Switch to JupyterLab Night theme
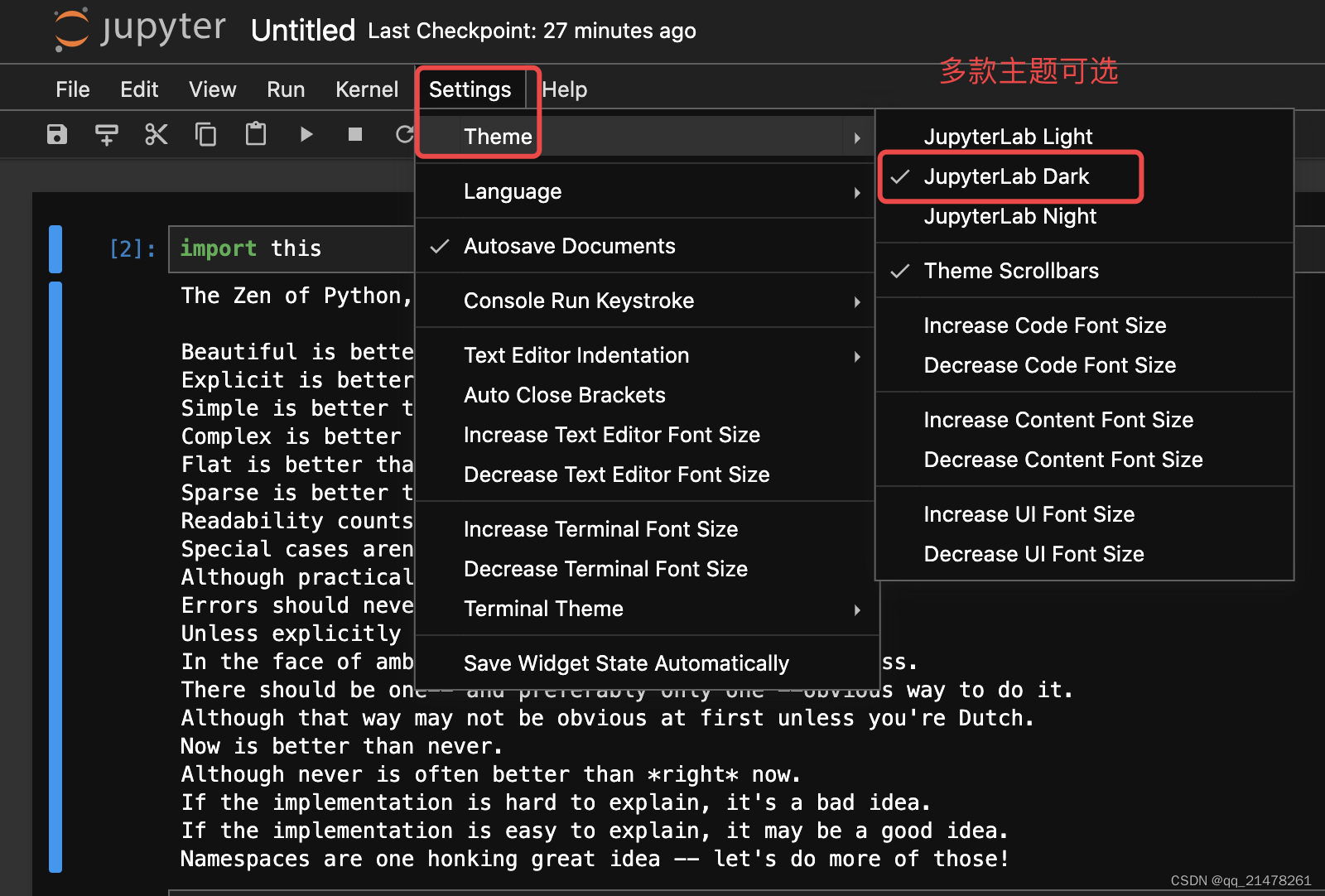1325x896 pixels. click(1084, 216)
